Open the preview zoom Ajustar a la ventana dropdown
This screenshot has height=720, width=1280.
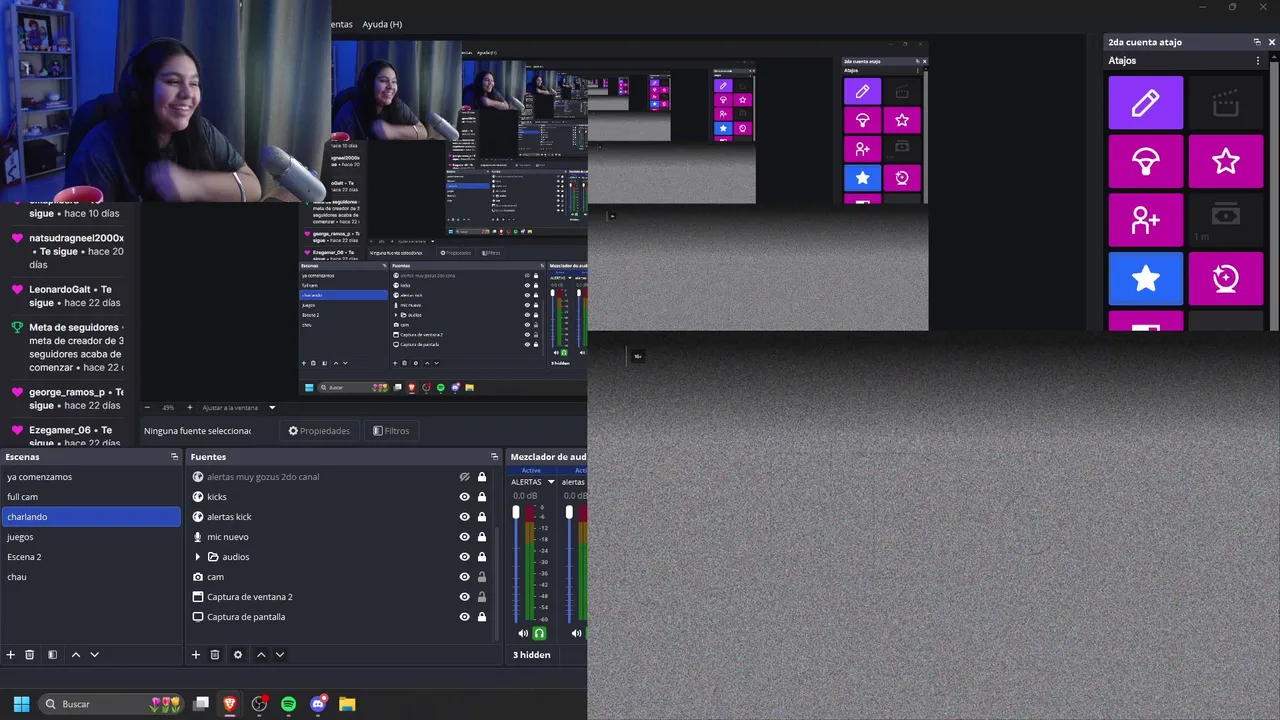pyautogui.click(x=272, y=408)
